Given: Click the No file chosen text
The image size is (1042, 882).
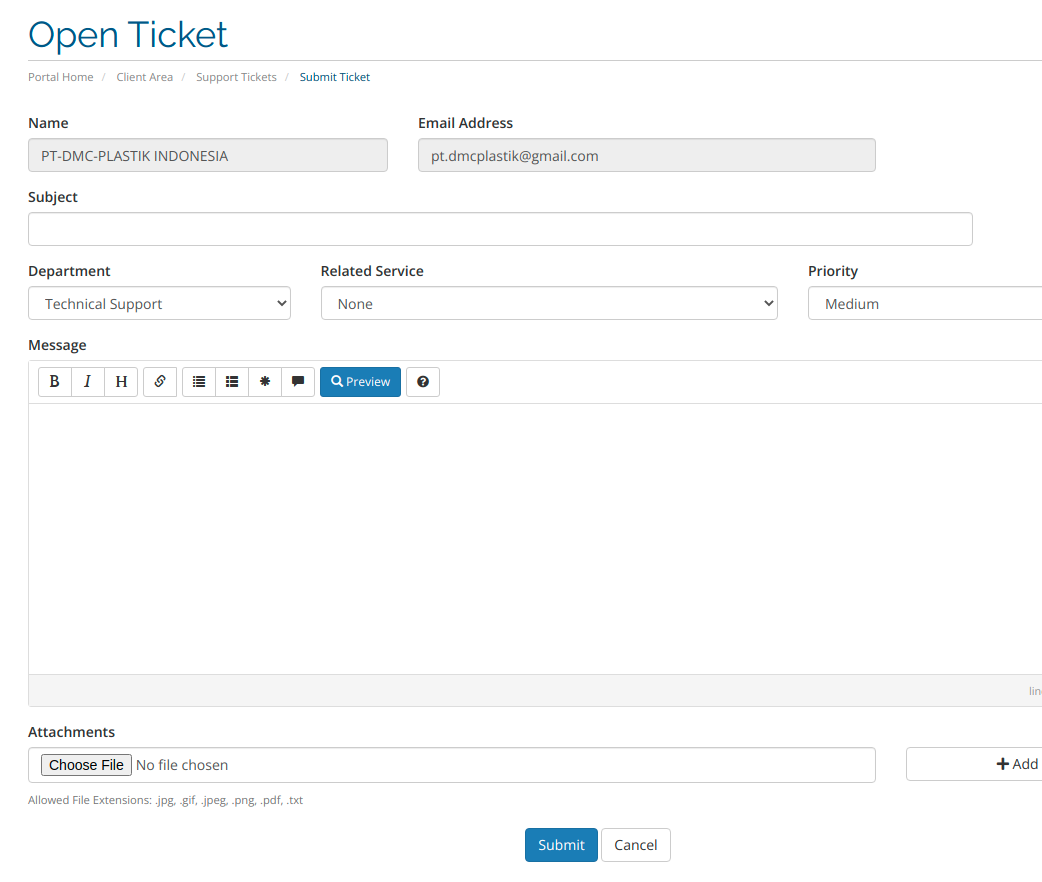Looking at the screenshot, I should (182, 765).
